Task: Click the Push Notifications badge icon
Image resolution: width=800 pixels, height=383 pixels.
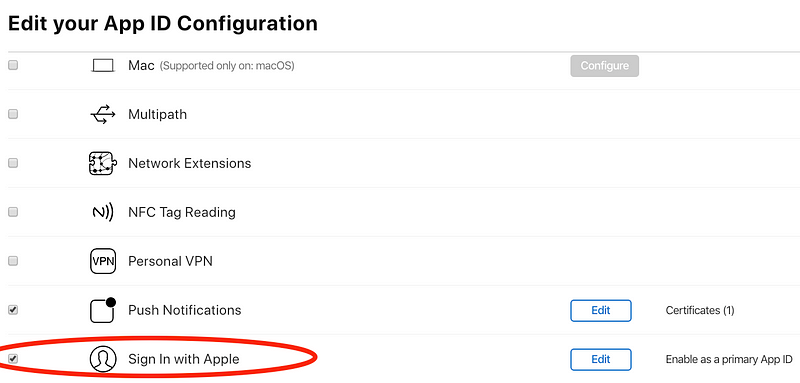Action: coord(103,310)
